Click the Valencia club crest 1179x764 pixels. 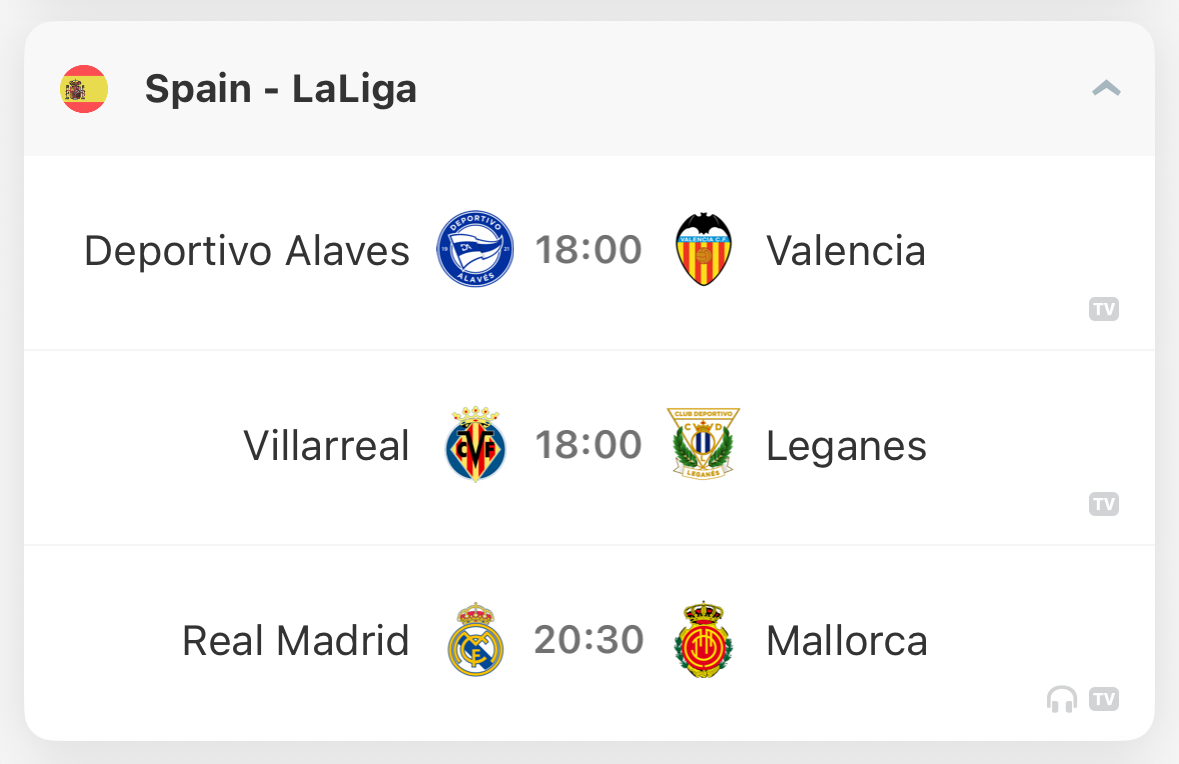(x=704, y=249)
